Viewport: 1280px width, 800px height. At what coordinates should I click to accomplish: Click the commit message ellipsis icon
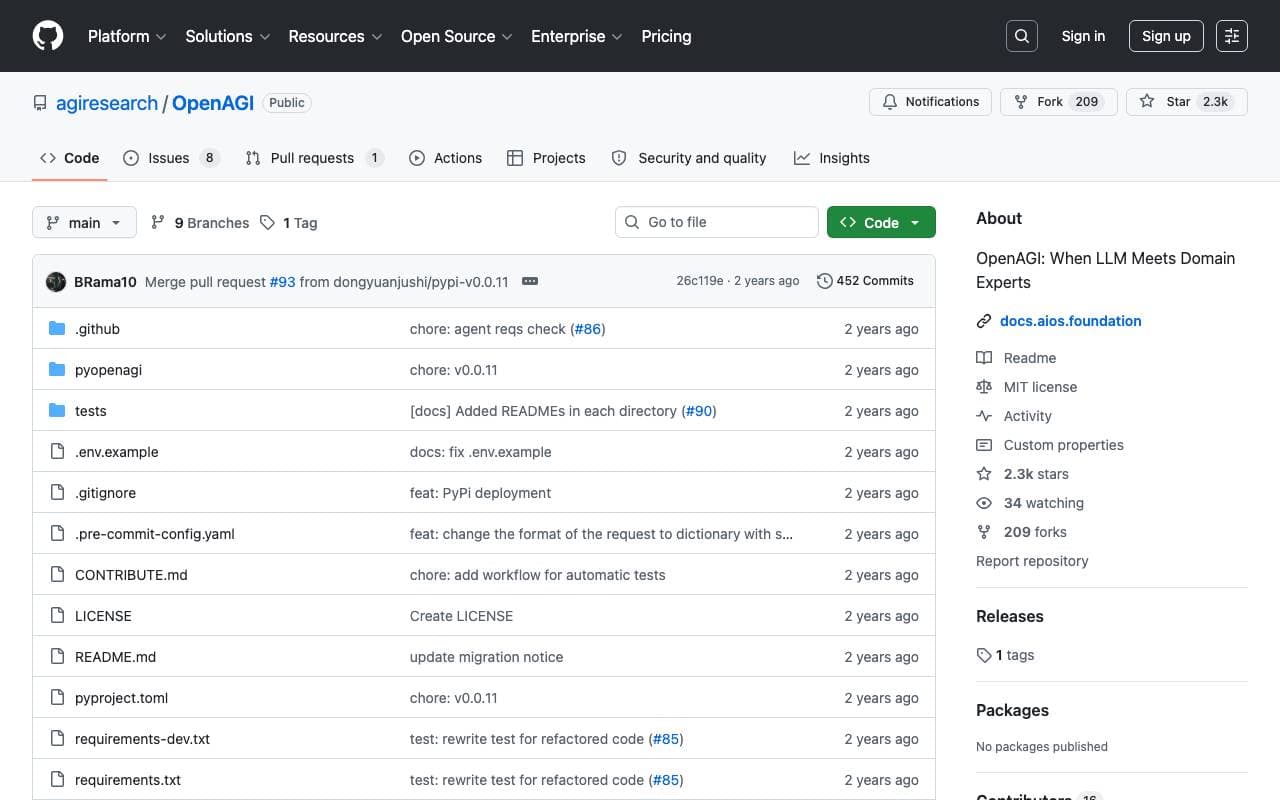coord(530,281)
